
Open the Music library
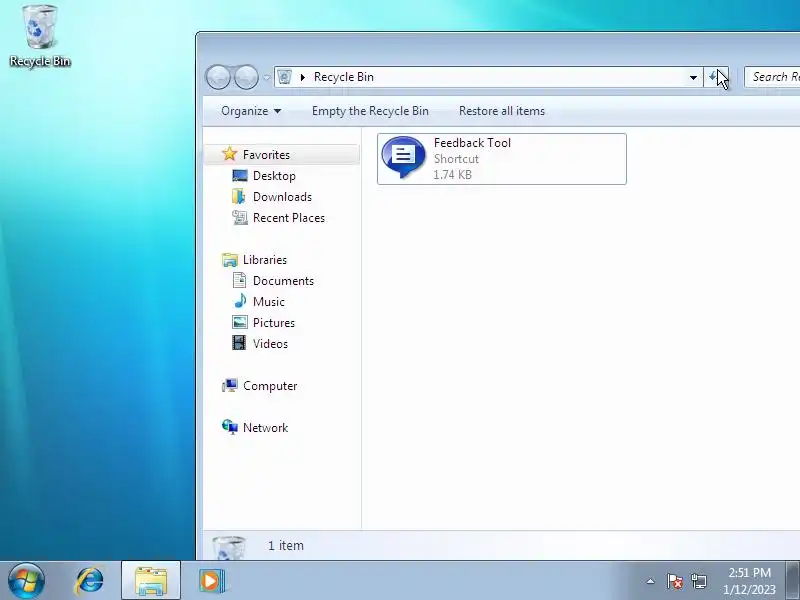point(268,302)
